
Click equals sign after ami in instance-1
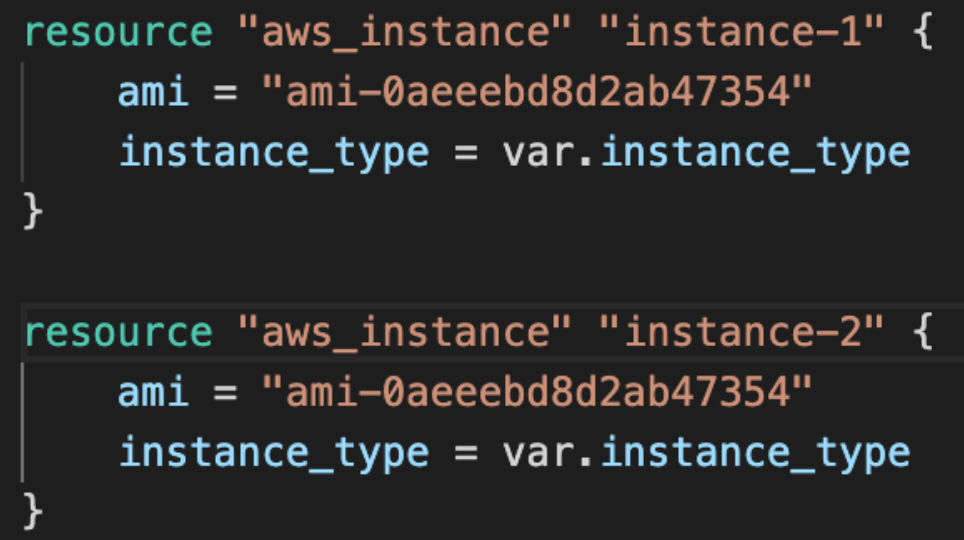tap(224, 93)
